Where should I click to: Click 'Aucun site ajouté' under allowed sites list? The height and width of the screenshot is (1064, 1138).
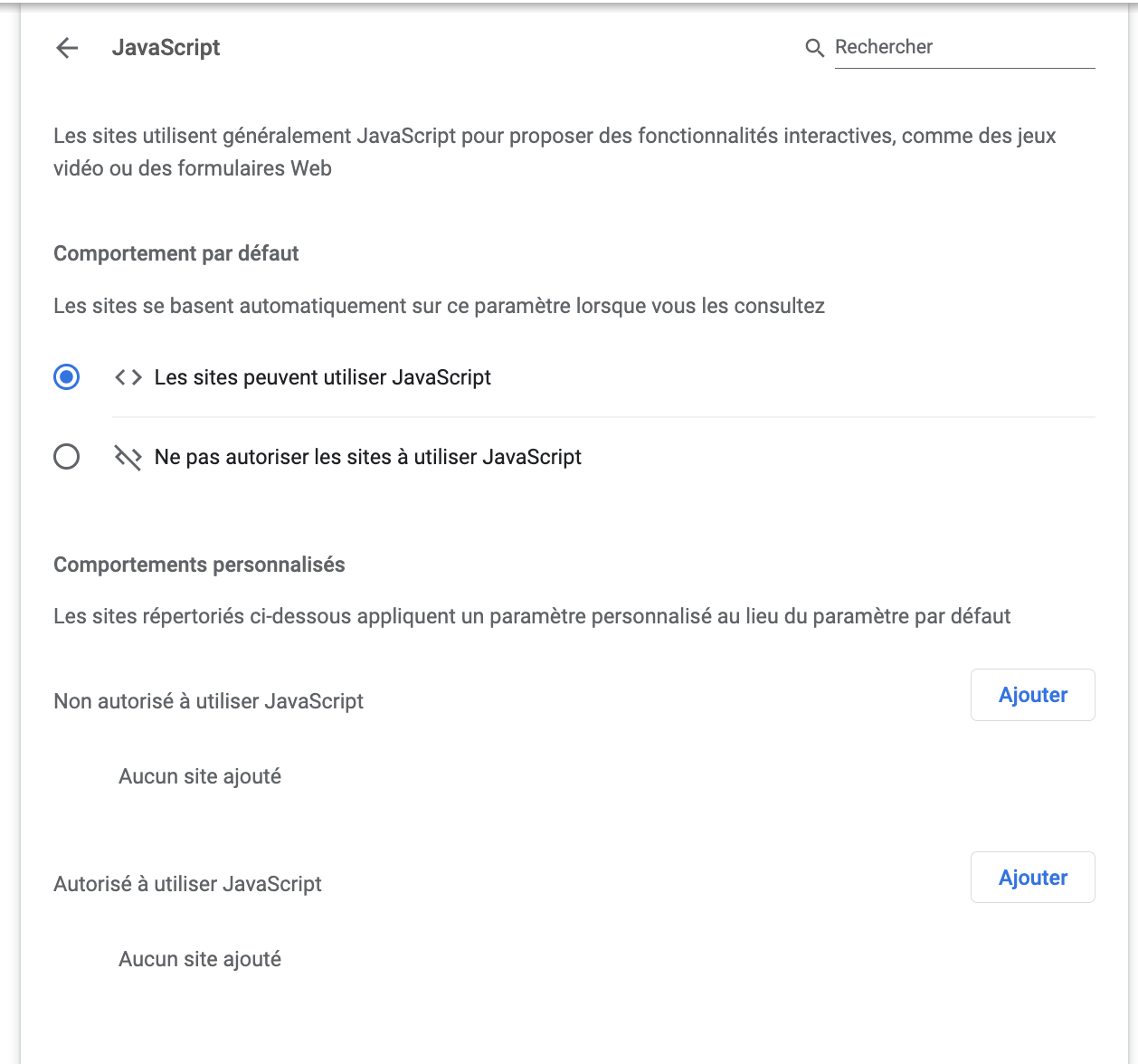coord(199,958)
